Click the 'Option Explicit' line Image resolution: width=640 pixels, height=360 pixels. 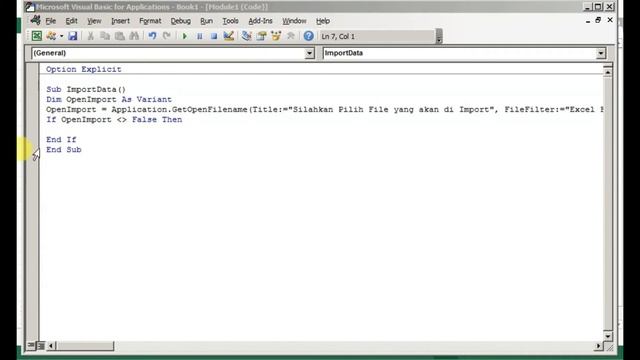click(x=84, y=69)
